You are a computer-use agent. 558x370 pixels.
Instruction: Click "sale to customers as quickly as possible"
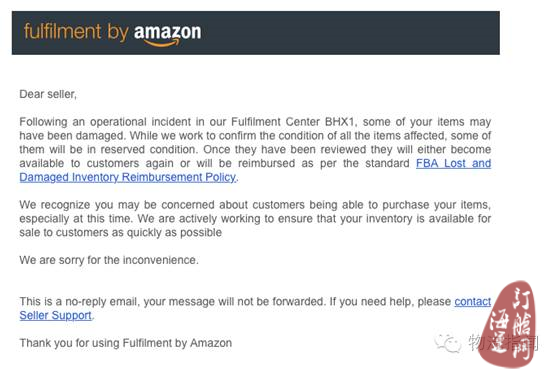point(121,232)
